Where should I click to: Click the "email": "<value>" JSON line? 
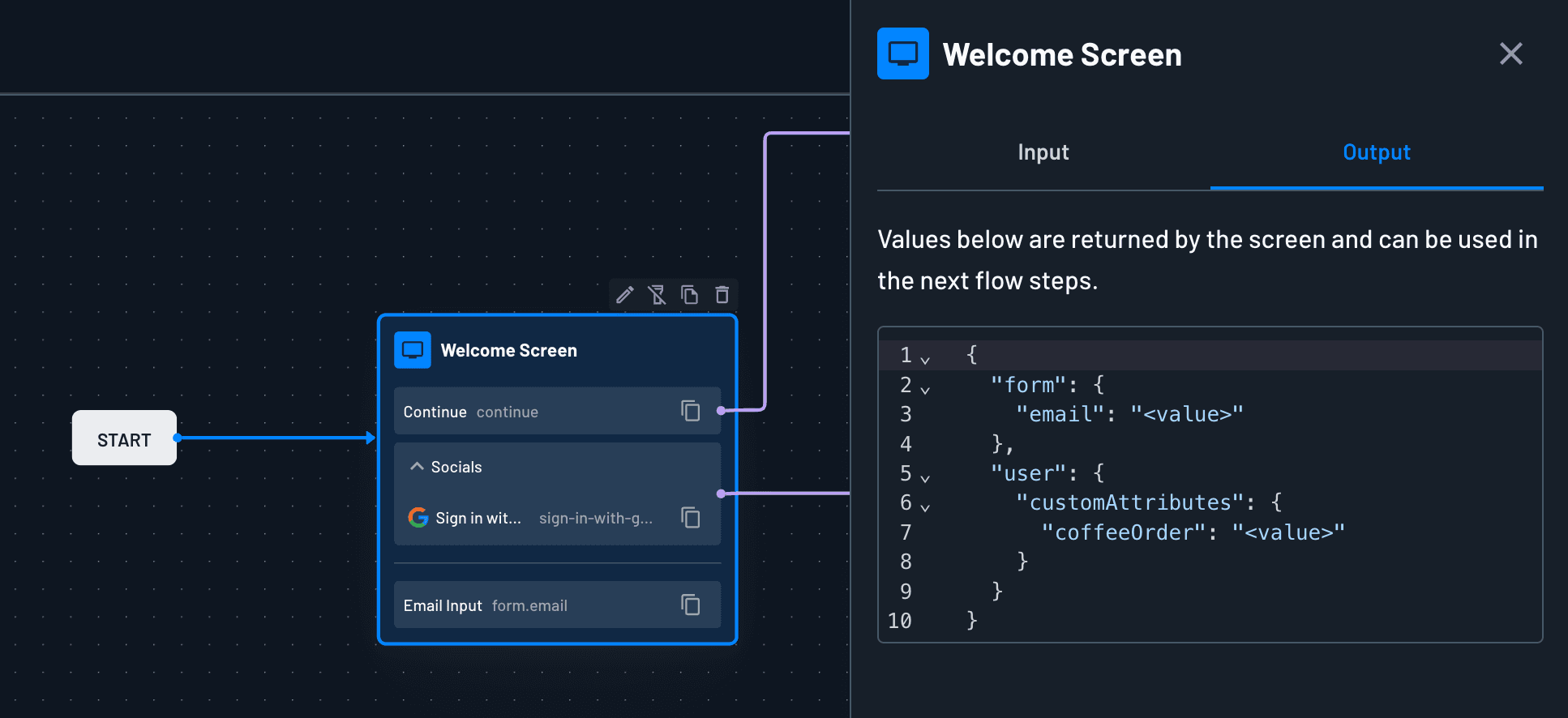pyautogui.click(x=1129, y=414)
